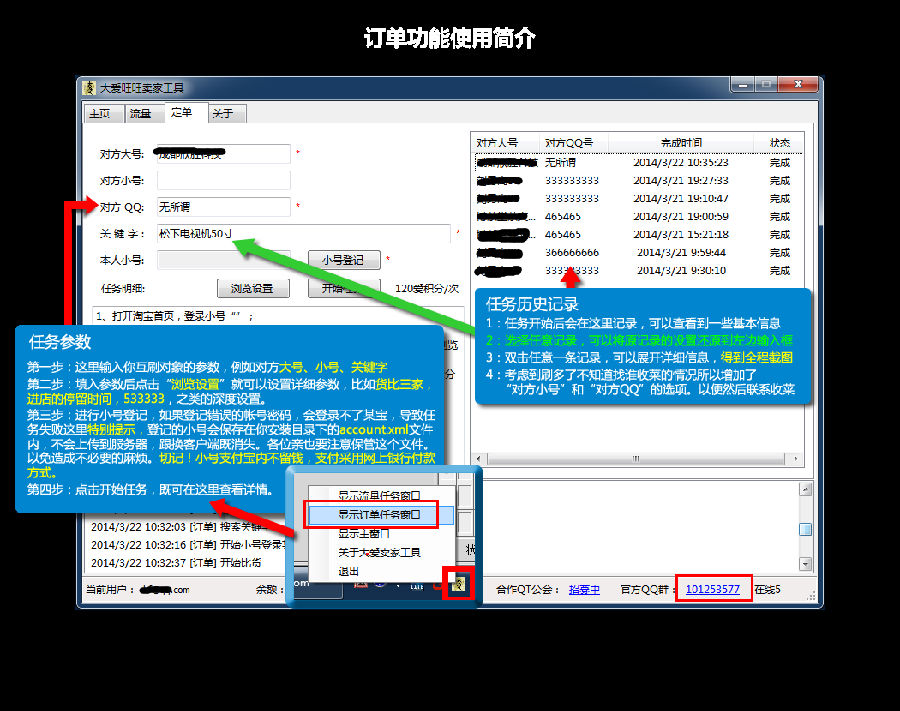The height and width of the screenshot is (711, 900).
Task: Click the 浏览设置 button
Action: point(252,288)
